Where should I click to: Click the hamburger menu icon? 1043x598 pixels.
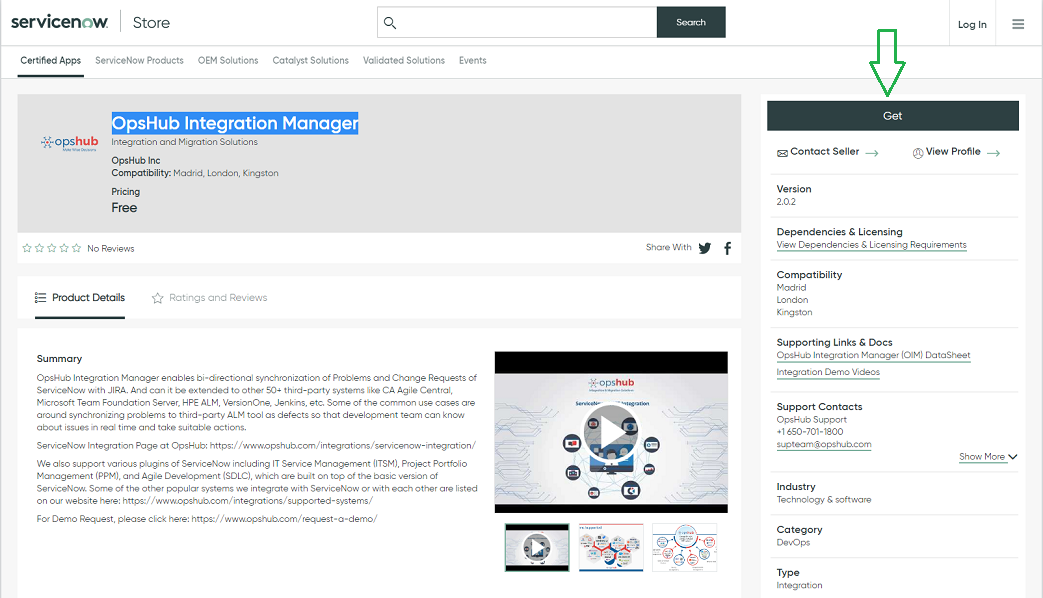coord(1018,24)
